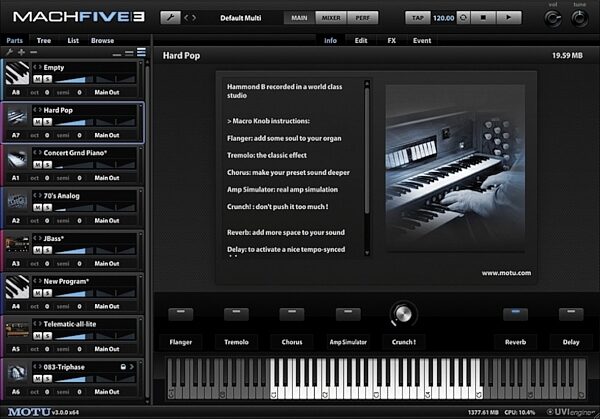Image resolution: width=600 pixels, height=419 pixels.
Task: Adjust the Concert Grnd Piano volume slider
Action: pos(74,165)
